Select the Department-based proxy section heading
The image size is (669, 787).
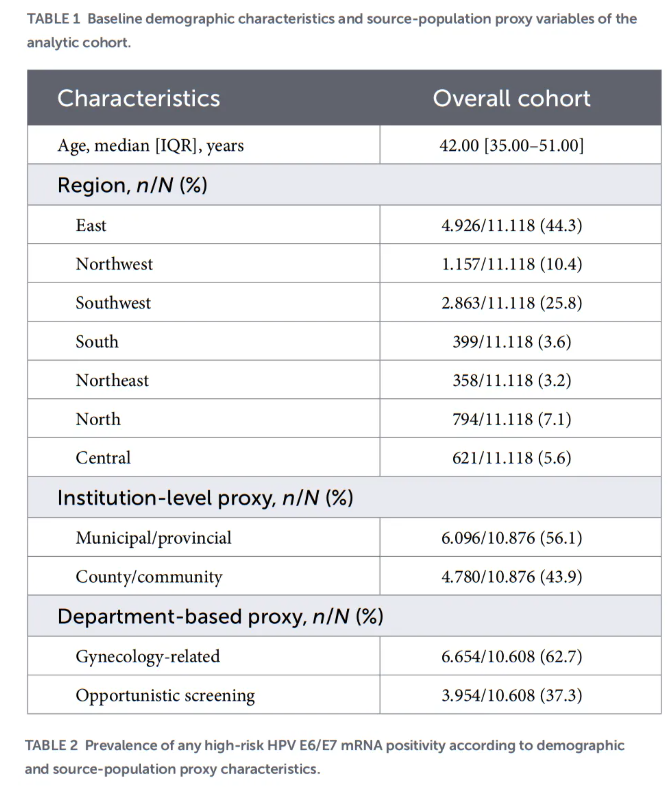coord(220,616)
